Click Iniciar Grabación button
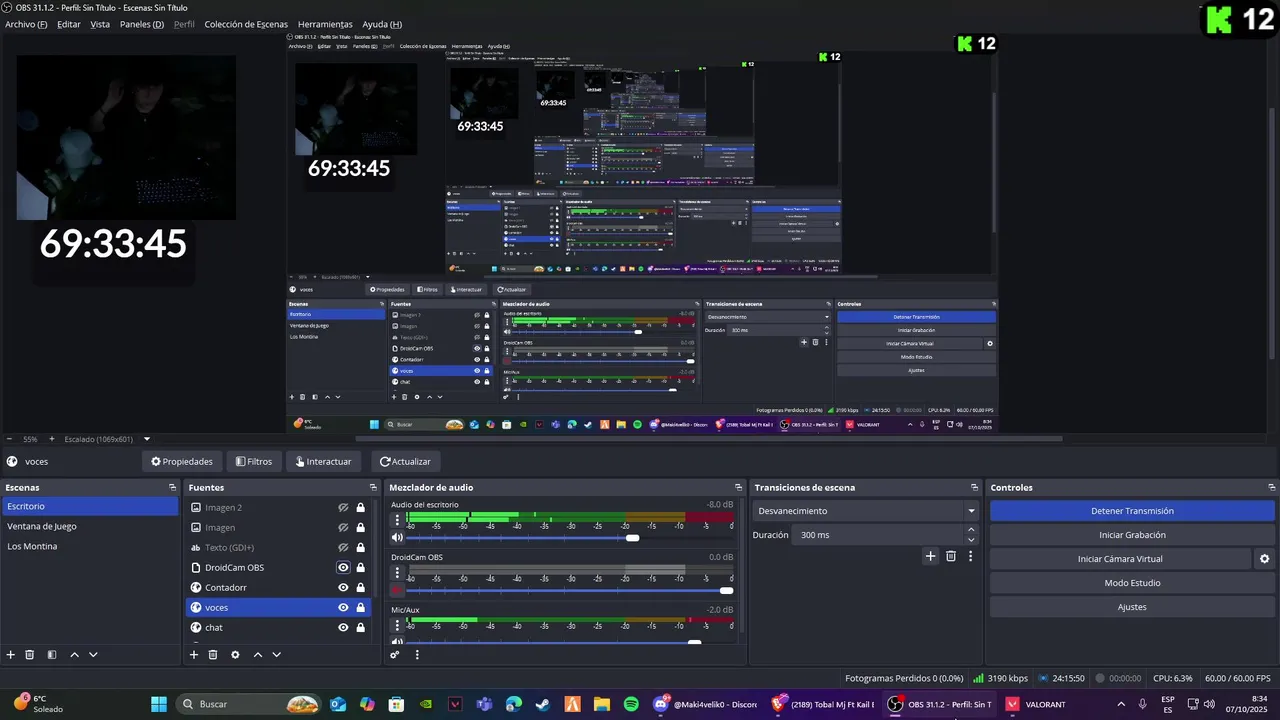 coord(1132,535)
